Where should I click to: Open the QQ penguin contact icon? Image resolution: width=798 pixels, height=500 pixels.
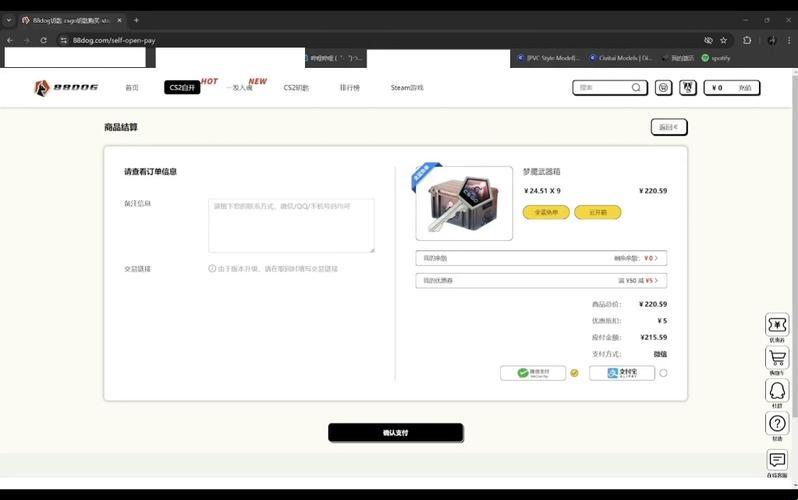point(777,391)
